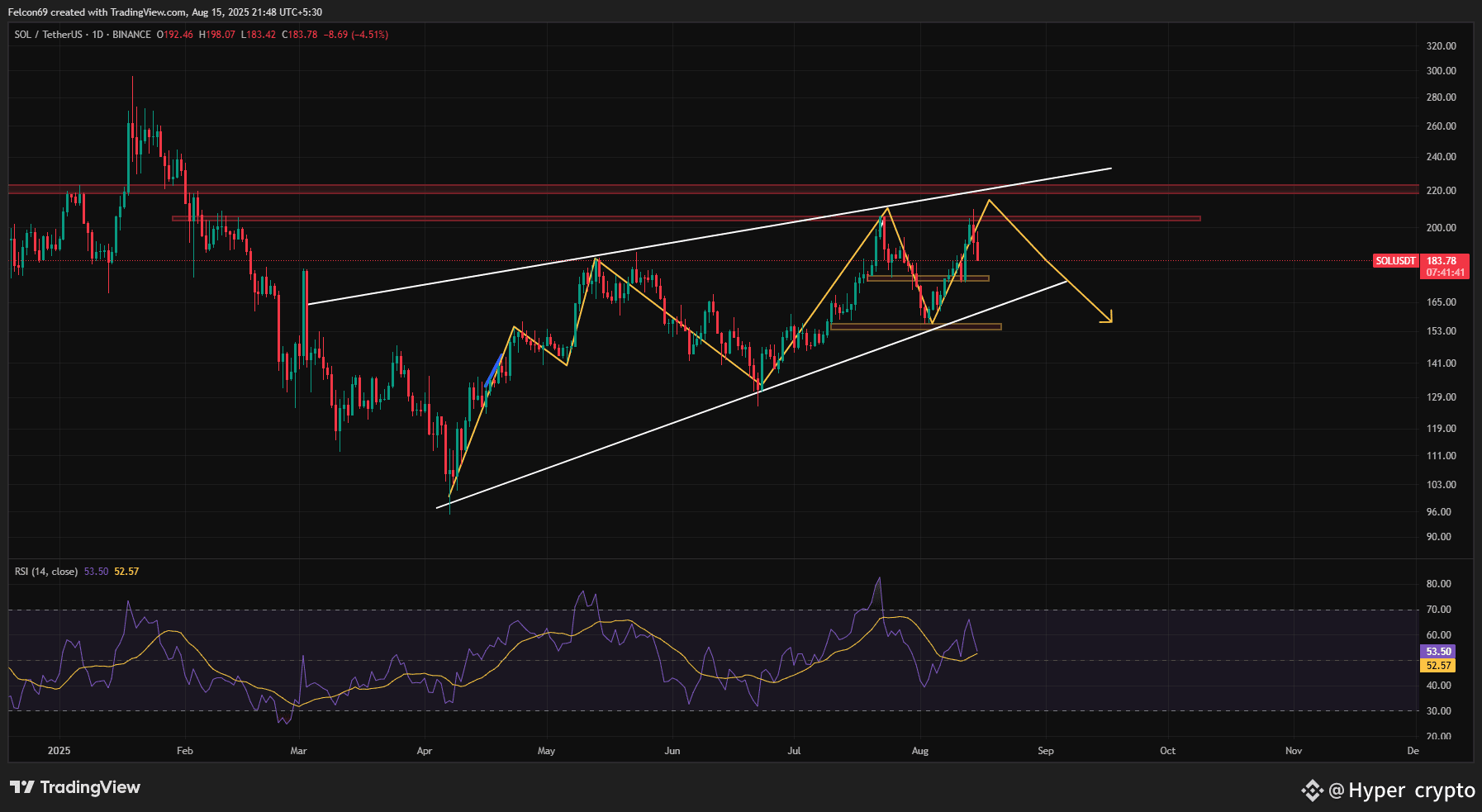Click the change value −8.69 (−4.51%)
The image size is (1482, 812).
pos(356,35)
